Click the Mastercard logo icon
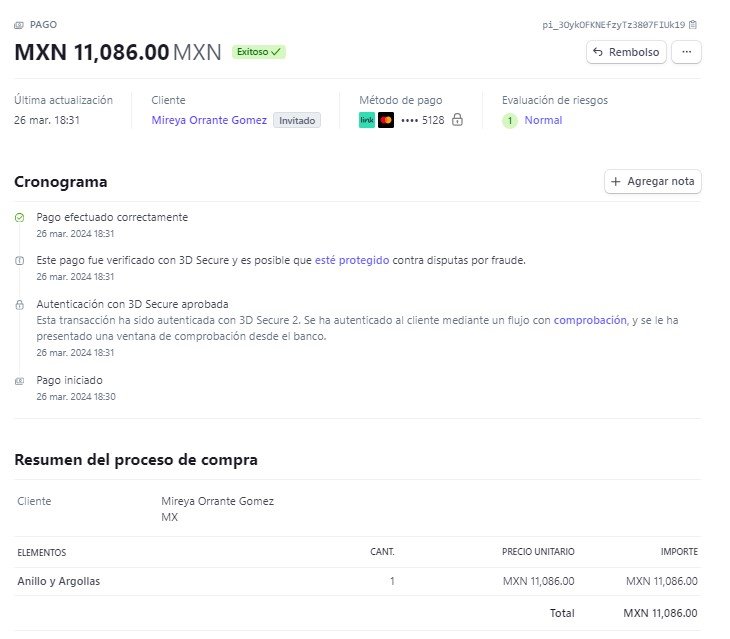The height and width of the screenshot is (639, 730). click(x=386, y=120)
